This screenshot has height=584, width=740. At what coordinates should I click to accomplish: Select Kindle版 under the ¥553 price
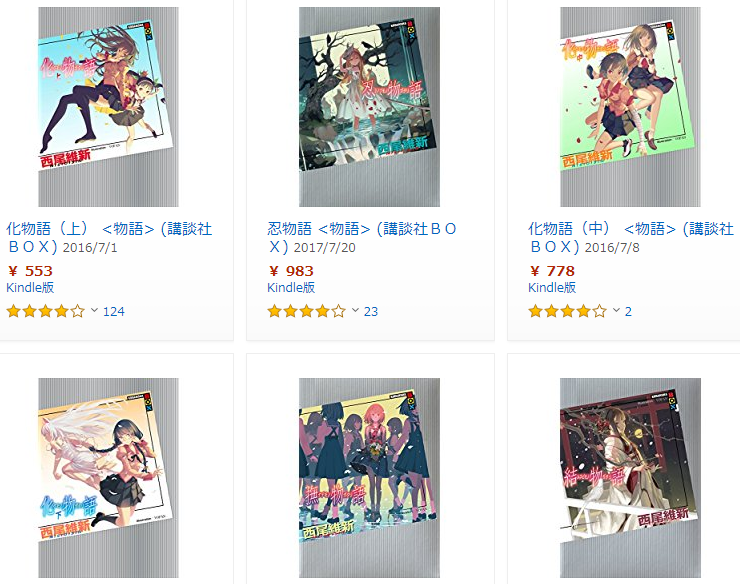tap(30, 288)
